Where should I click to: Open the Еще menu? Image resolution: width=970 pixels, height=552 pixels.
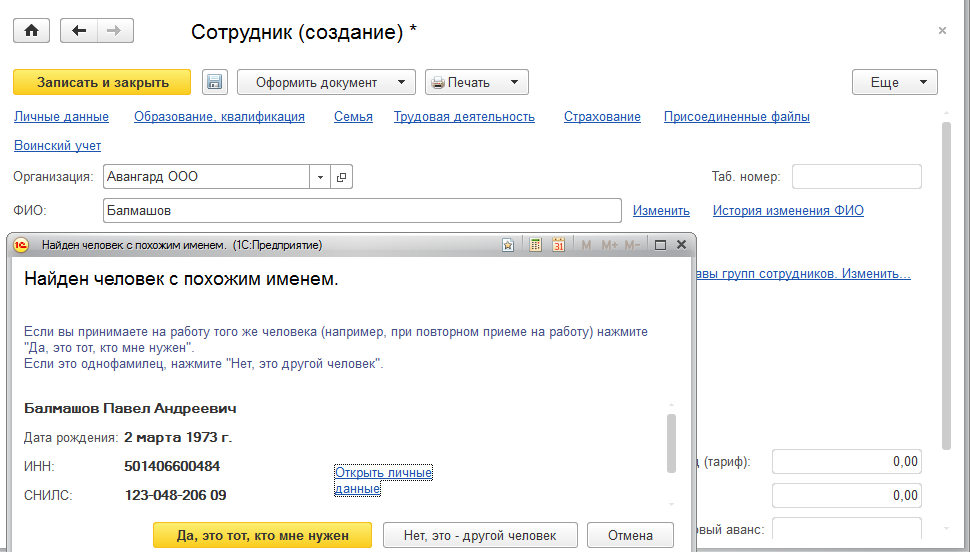[x=894, y=82]
